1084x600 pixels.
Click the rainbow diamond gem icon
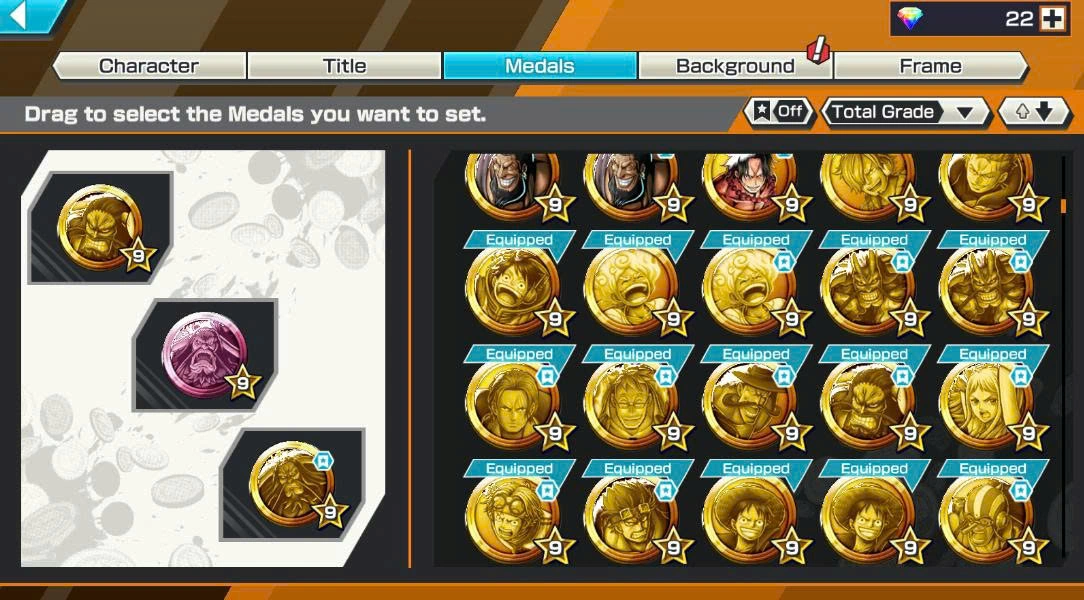pyautogui.click(x=910, y=19)
